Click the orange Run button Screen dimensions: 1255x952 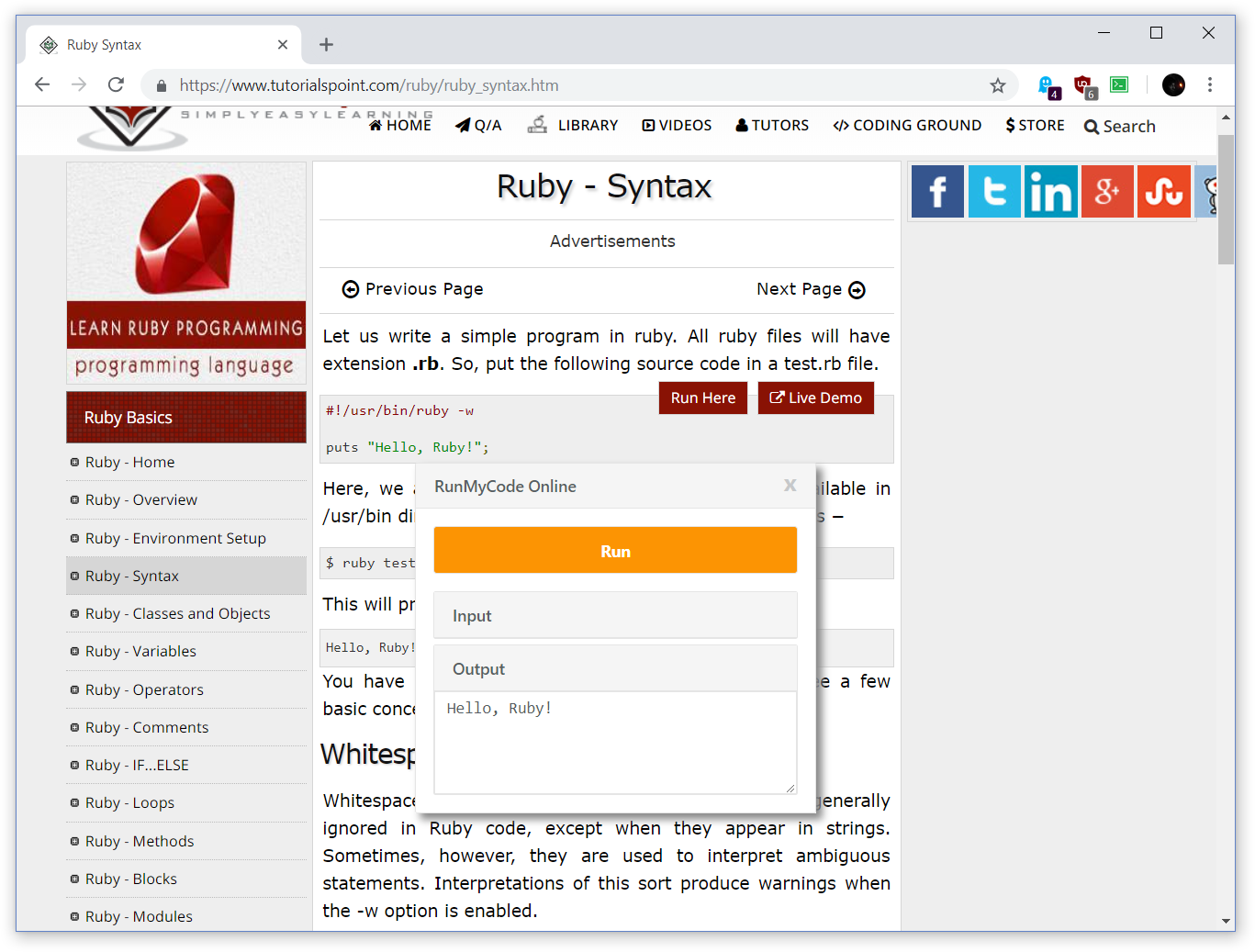point(615,550)
